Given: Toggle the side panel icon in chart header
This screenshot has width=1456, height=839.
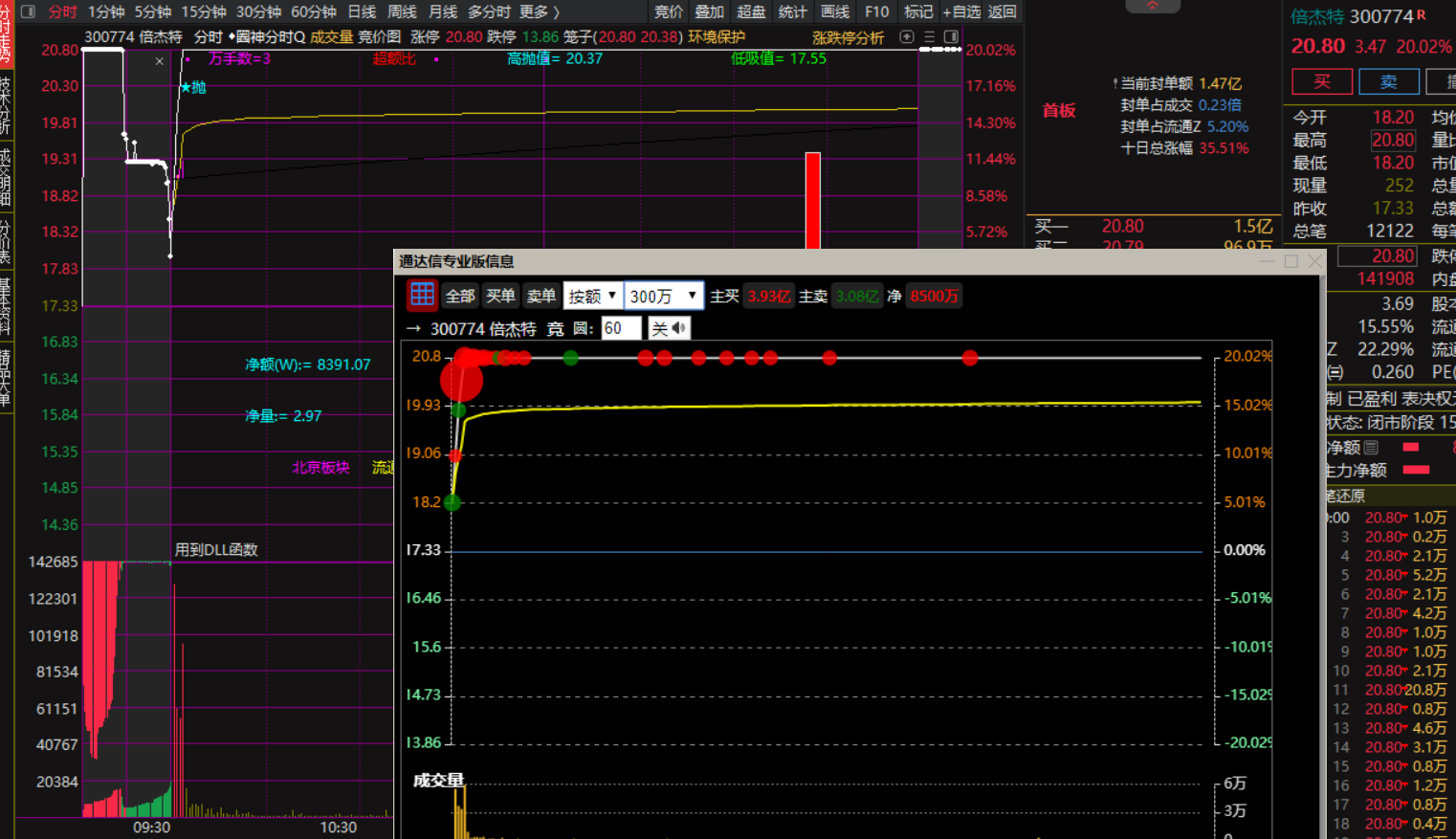Looking at the screenshot, I should 951,37.
